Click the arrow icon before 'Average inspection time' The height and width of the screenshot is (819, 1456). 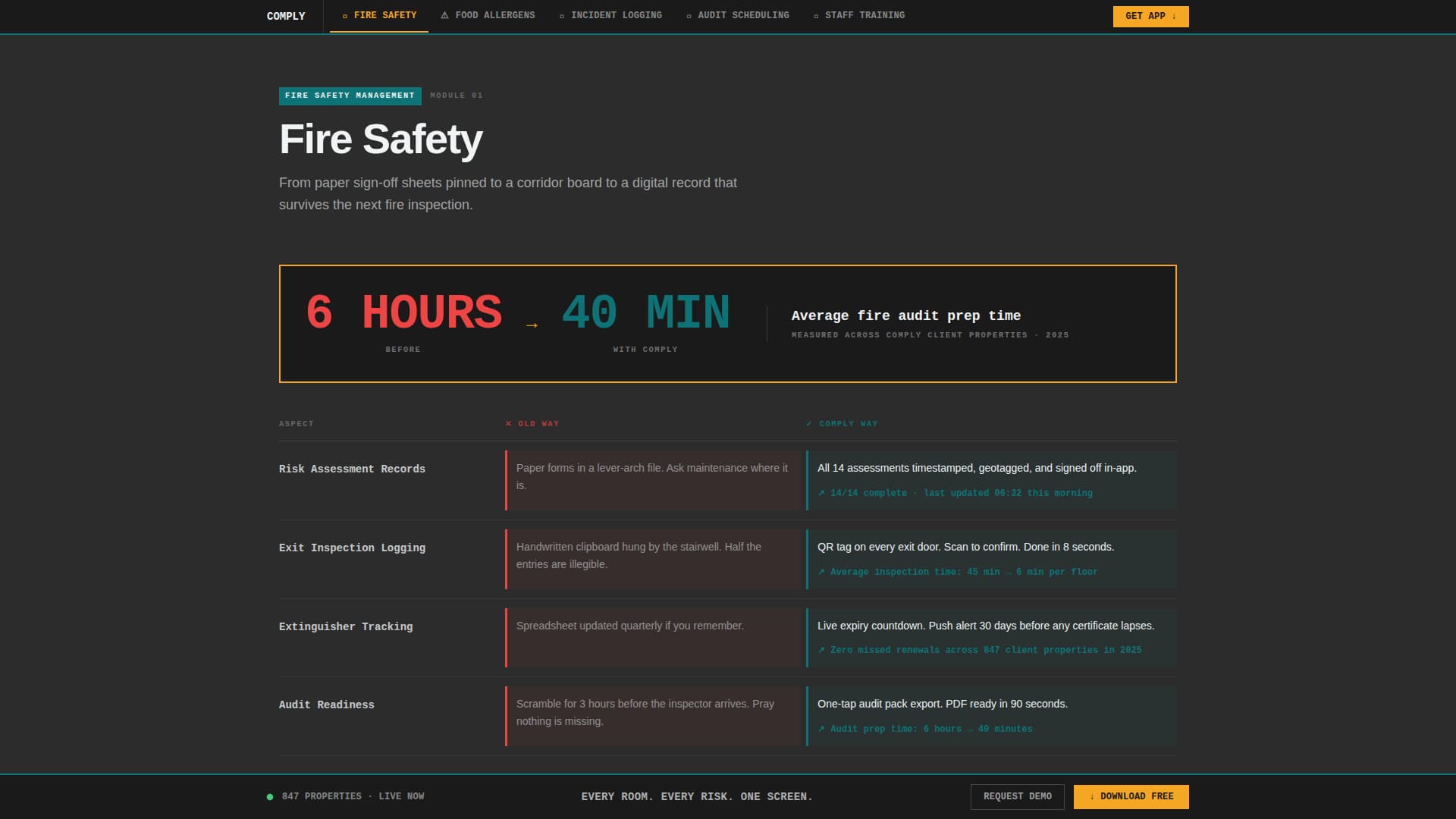click(x=821, y=572)
